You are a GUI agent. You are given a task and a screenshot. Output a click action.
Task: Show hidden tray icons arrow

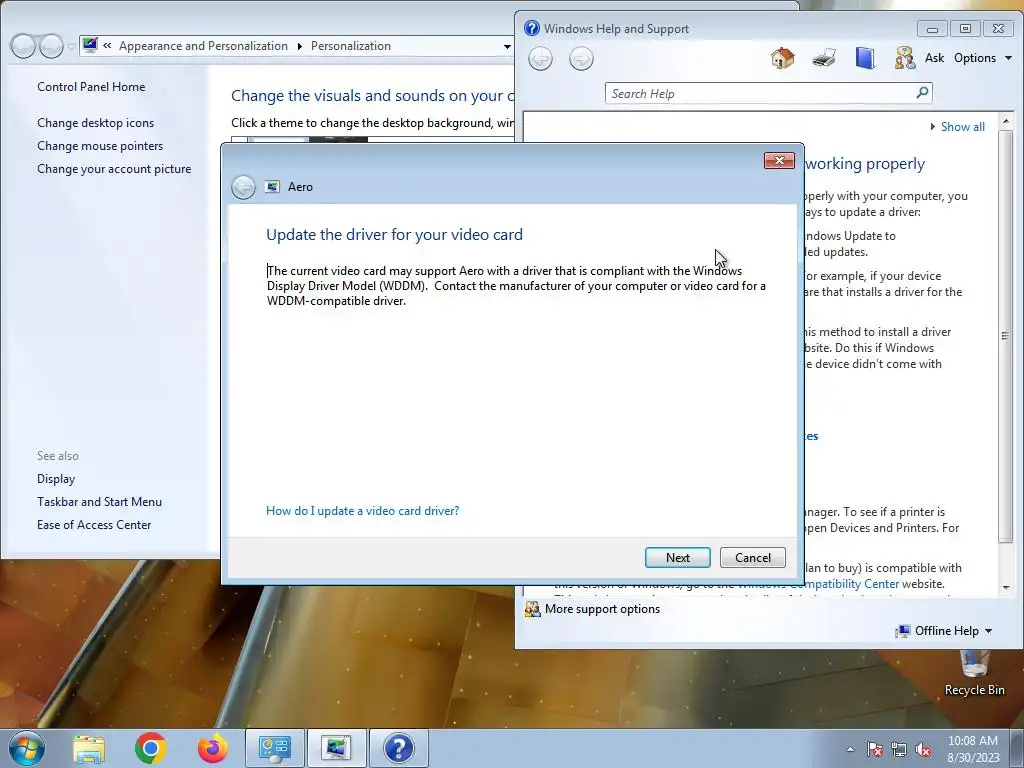pyautogui.click(x=850, y=749)
